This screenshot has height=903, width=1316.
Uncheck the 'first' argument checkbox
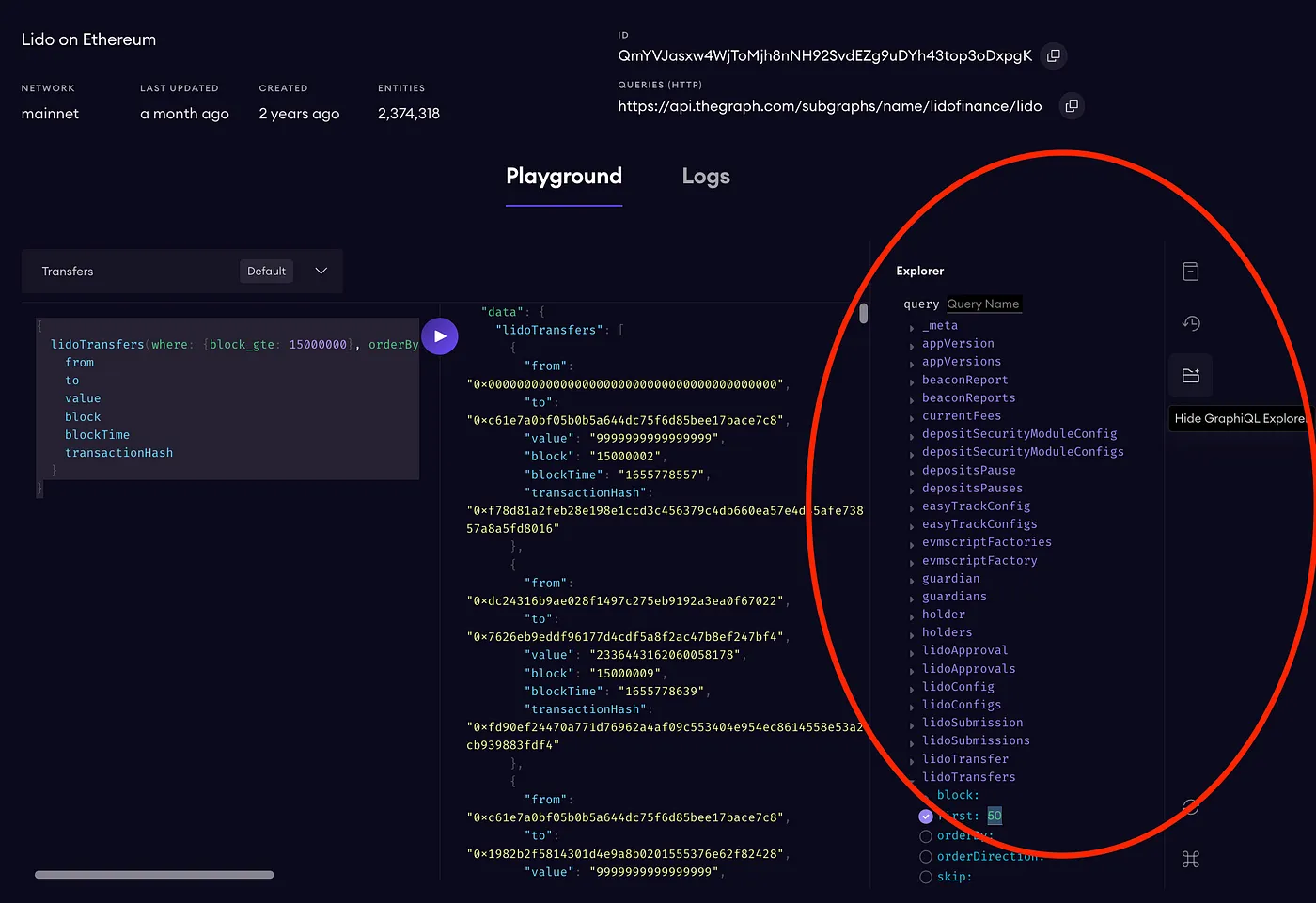tap(926, 817)
